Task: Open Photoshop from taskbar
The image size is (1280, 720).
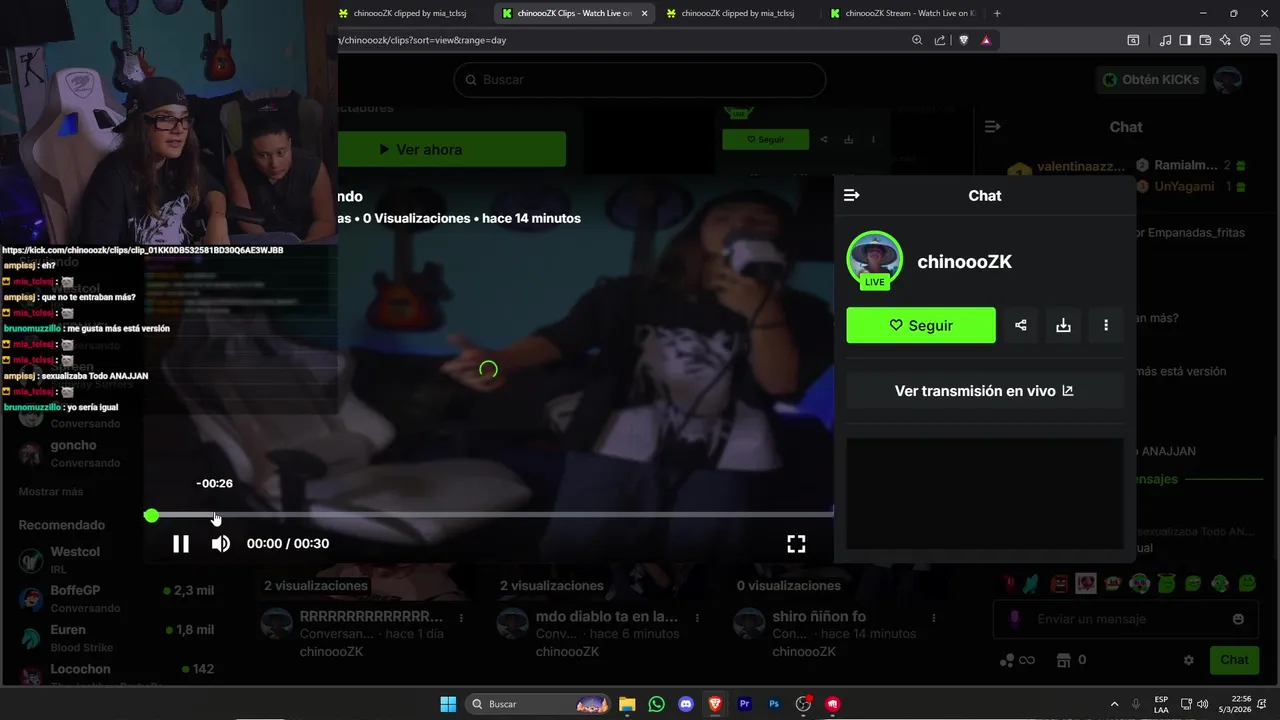Action: click(774, 704)
